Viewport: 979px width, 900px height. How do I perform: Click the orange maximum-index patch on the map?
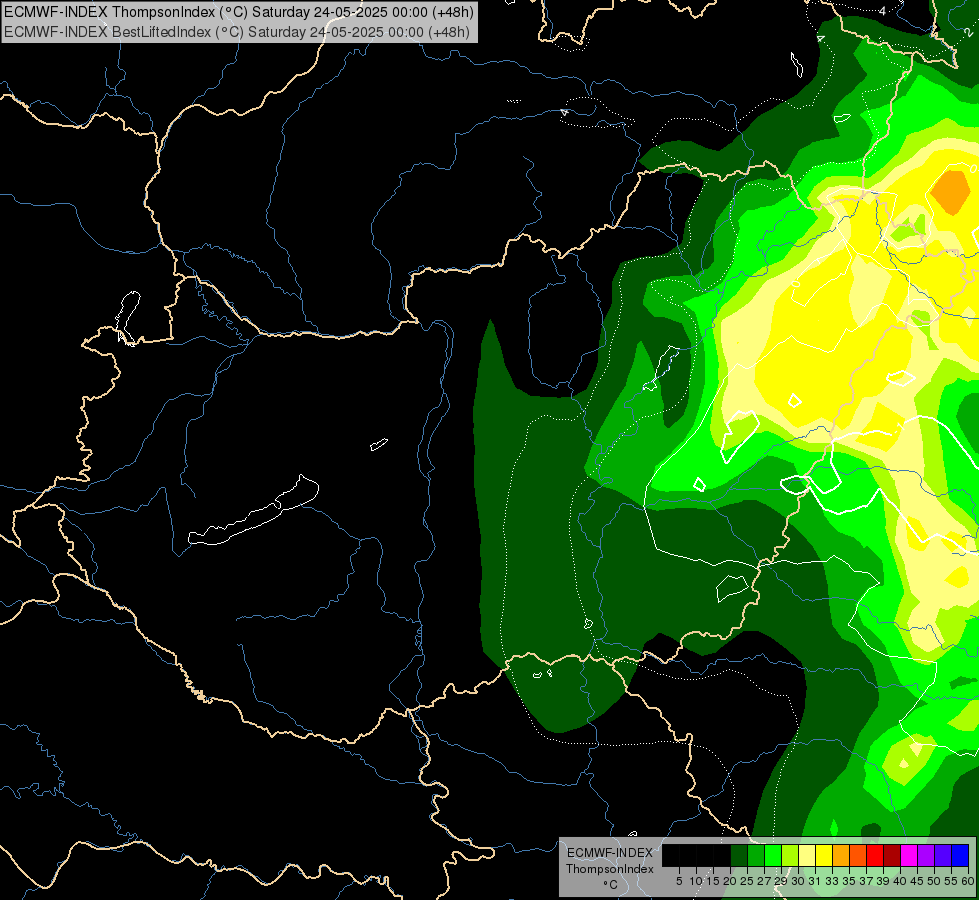coord(952,192)
